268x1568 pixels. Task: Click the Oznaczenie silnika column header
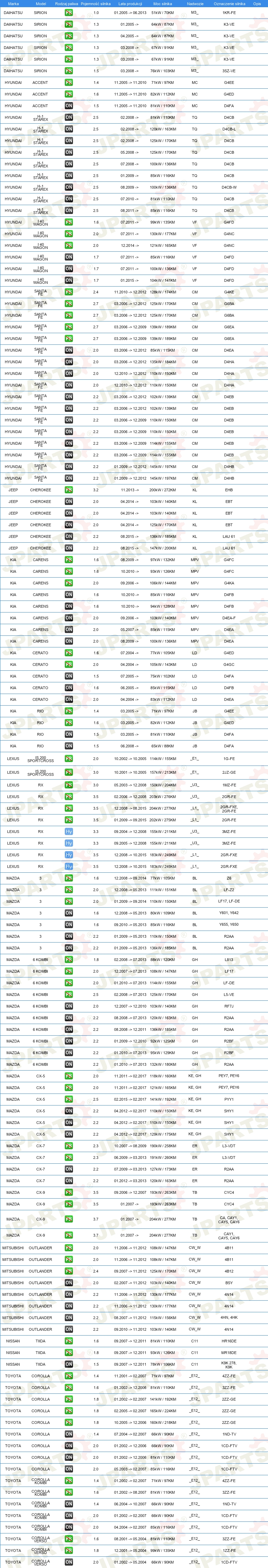(x=229, y=4)
